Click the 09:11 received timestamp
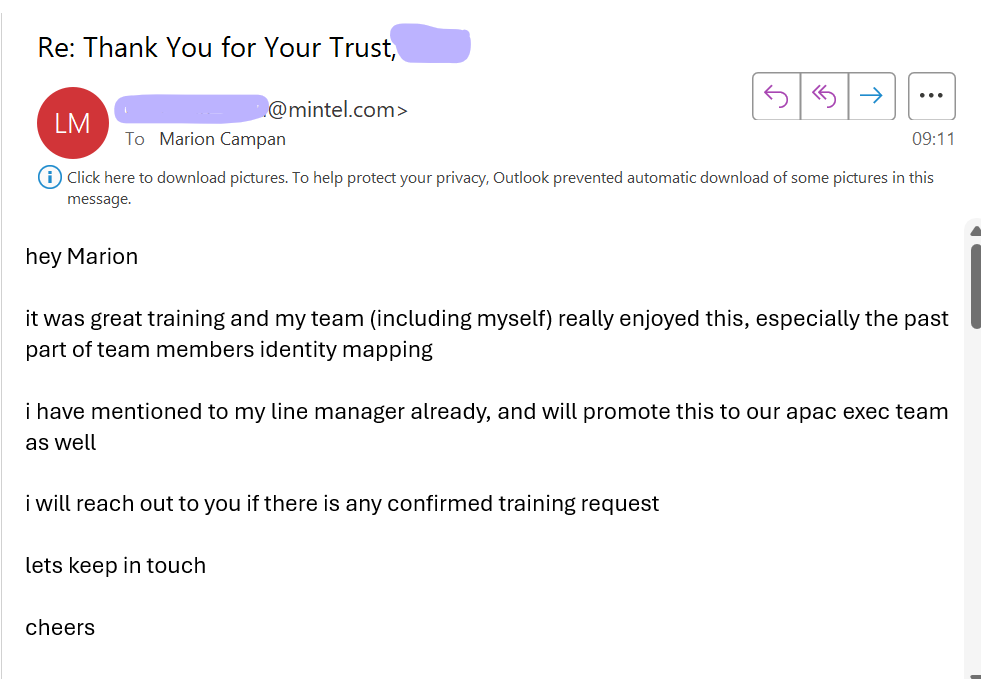 click(933, 139)
